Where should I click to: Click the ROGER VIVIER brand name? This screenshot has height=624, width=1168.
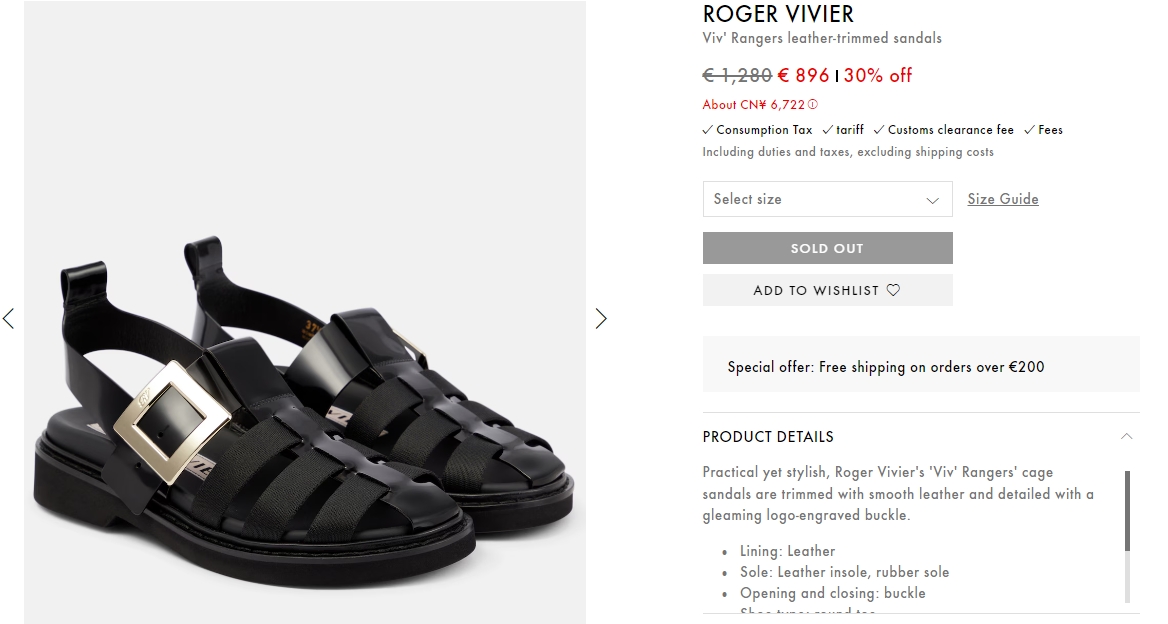(778, 14)
